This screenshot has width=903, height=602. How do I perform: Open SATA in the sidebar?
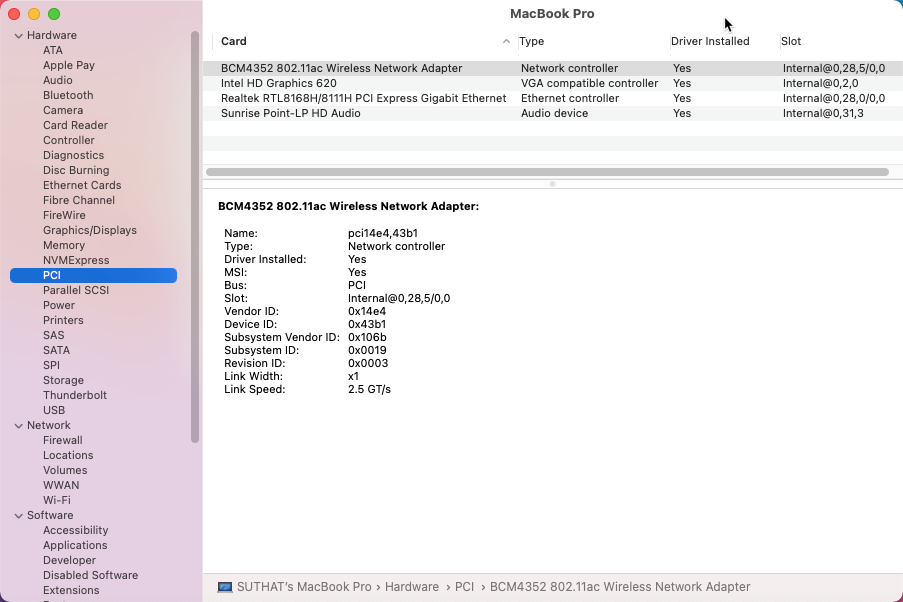[56, 350]
